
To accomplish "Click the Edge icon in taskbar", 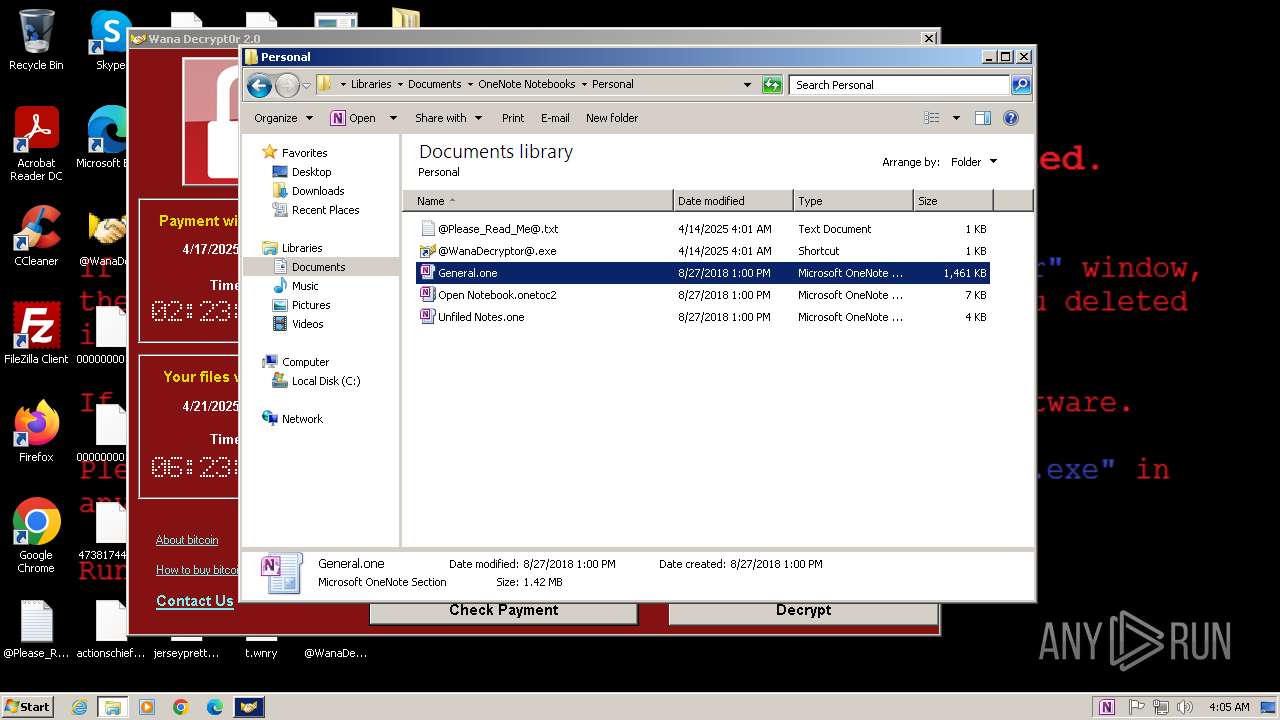I will [x=214, y=707].
